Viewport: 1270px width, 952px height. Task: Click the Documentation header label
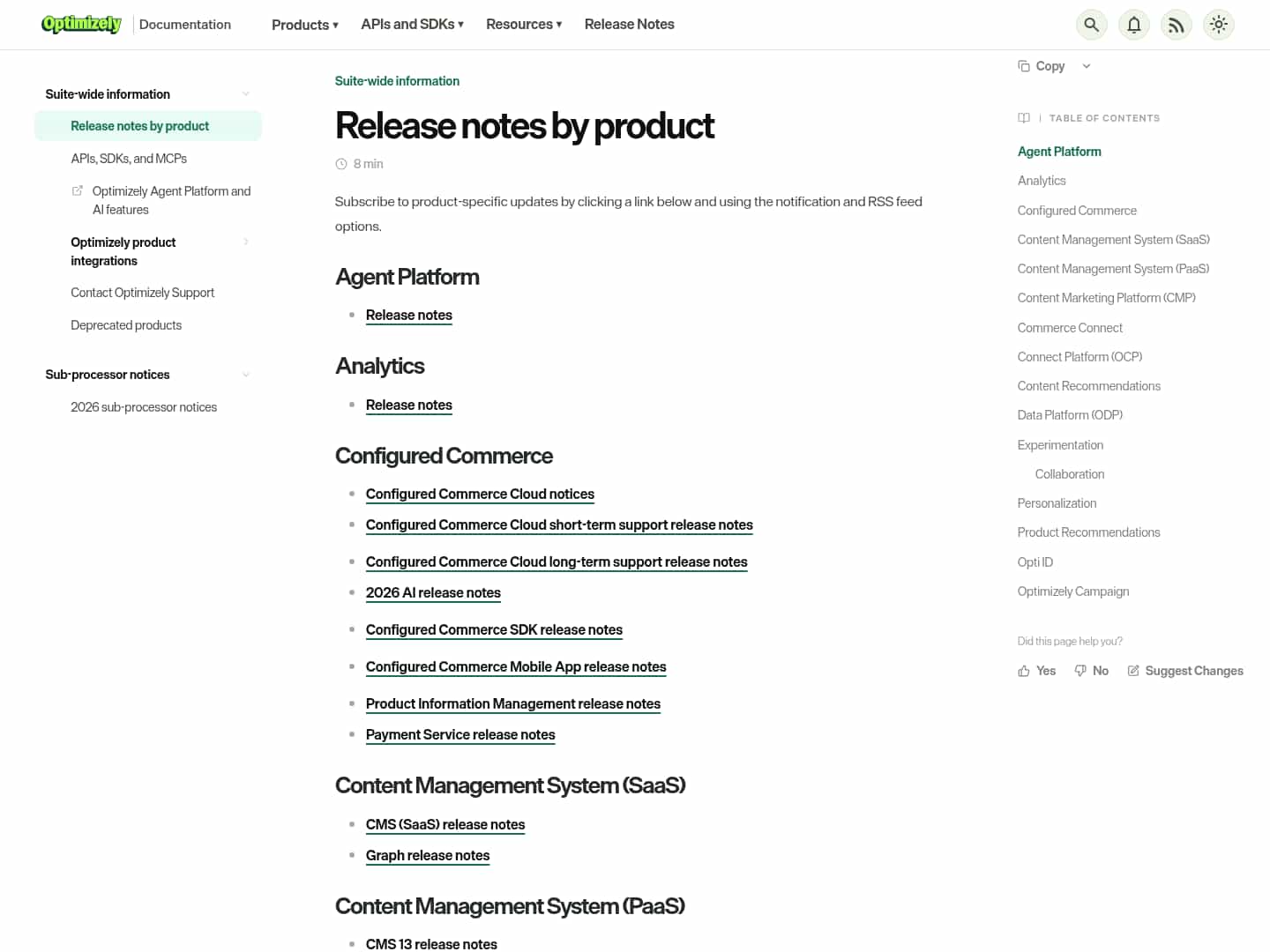[x=185, y=25]
